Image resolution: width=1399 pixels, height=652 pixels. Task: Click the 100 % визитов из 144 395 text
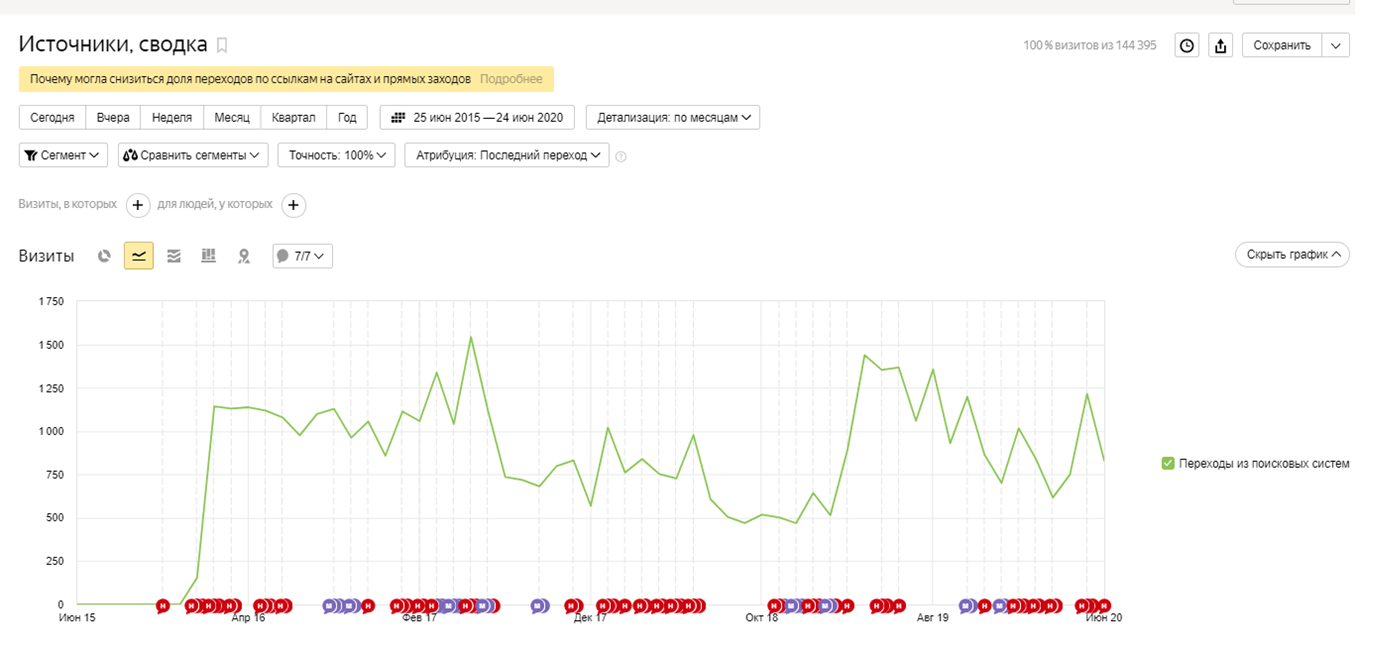click(1090, 46)
